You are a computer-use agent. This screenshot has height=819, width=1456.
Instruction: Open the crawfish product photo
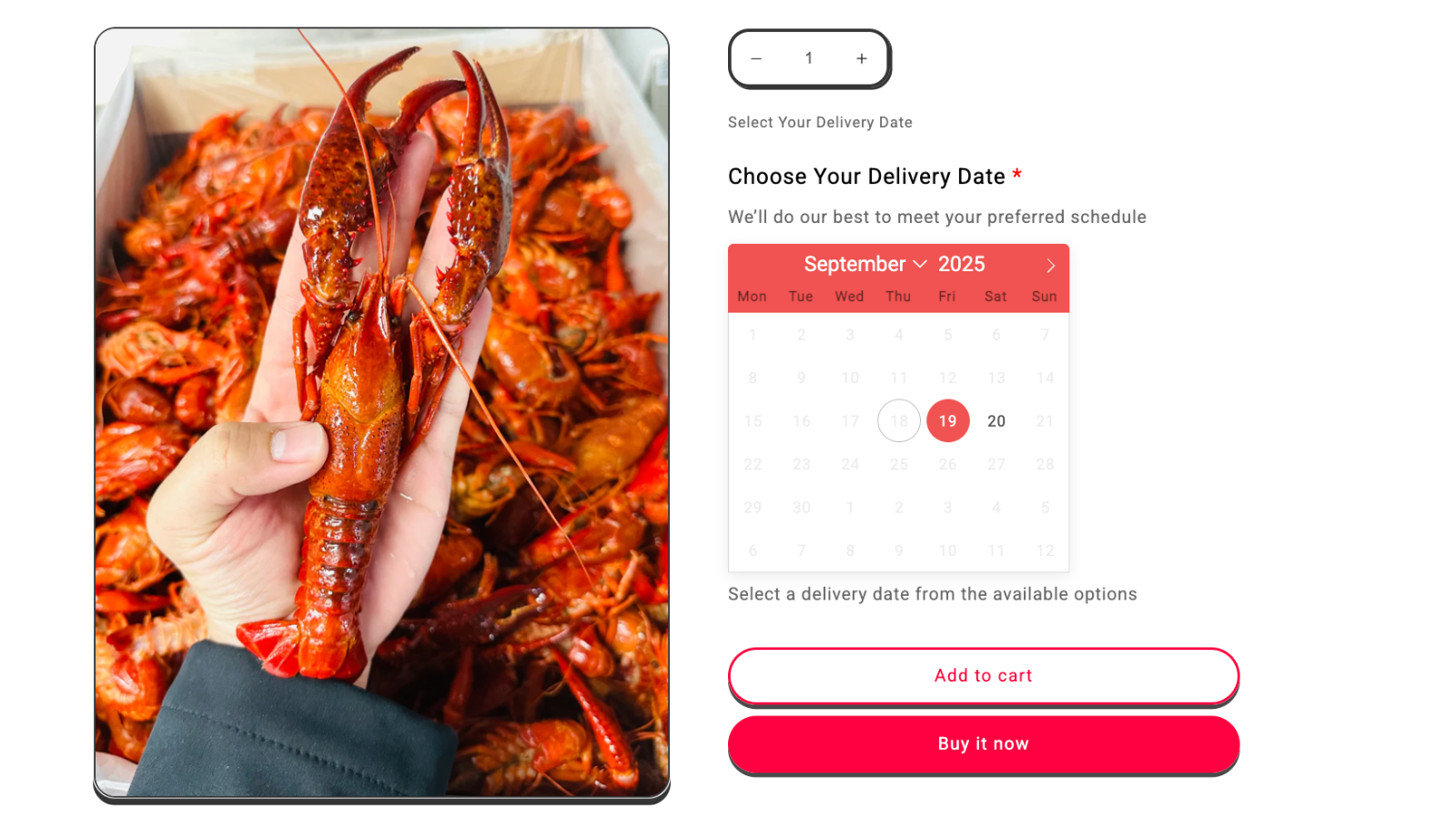pos(382,414)
